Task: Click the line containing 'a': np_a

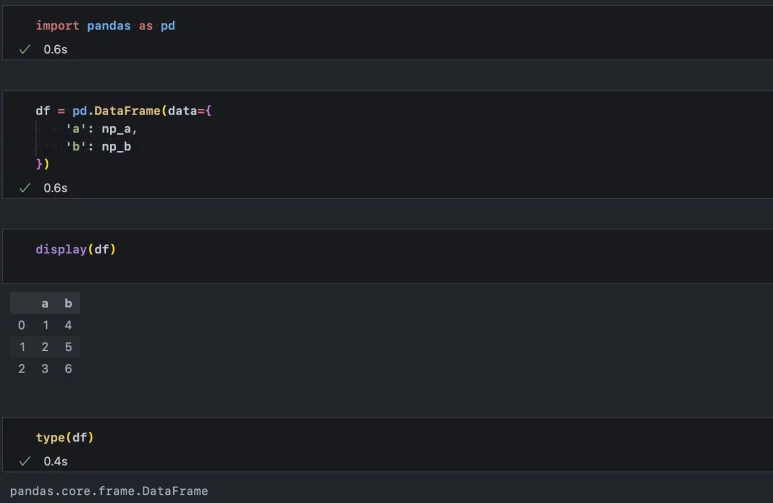Action: [100, 129]
